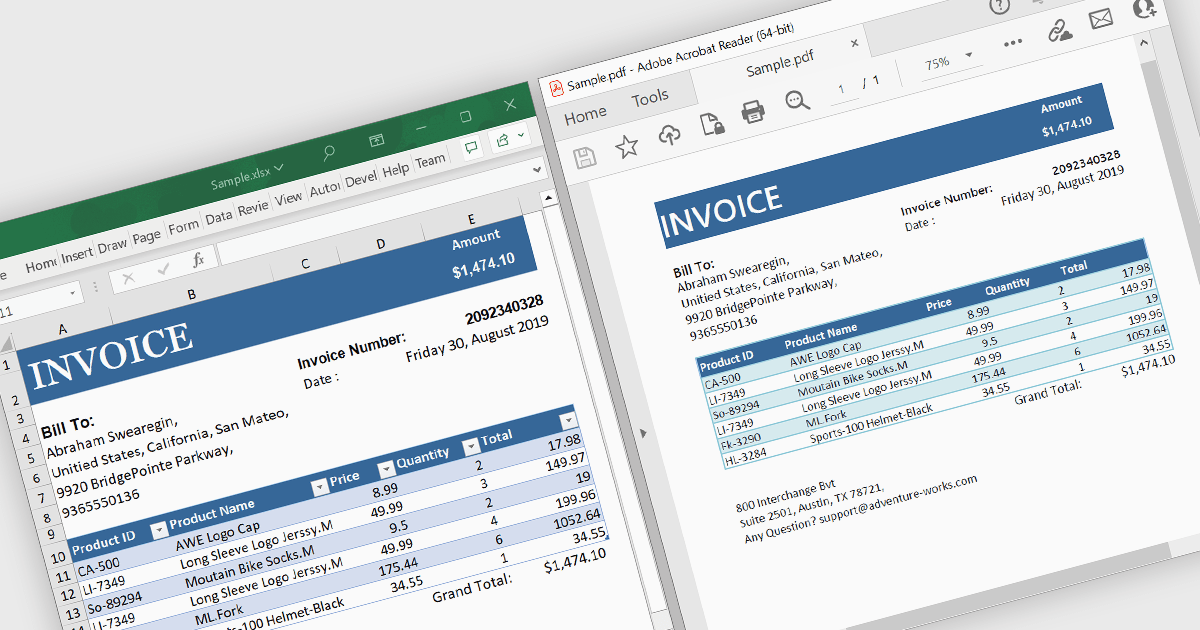This screenshot has height=630, width=1200.
Task: Open the Excel title bar search icon
Action: [328, 153]
